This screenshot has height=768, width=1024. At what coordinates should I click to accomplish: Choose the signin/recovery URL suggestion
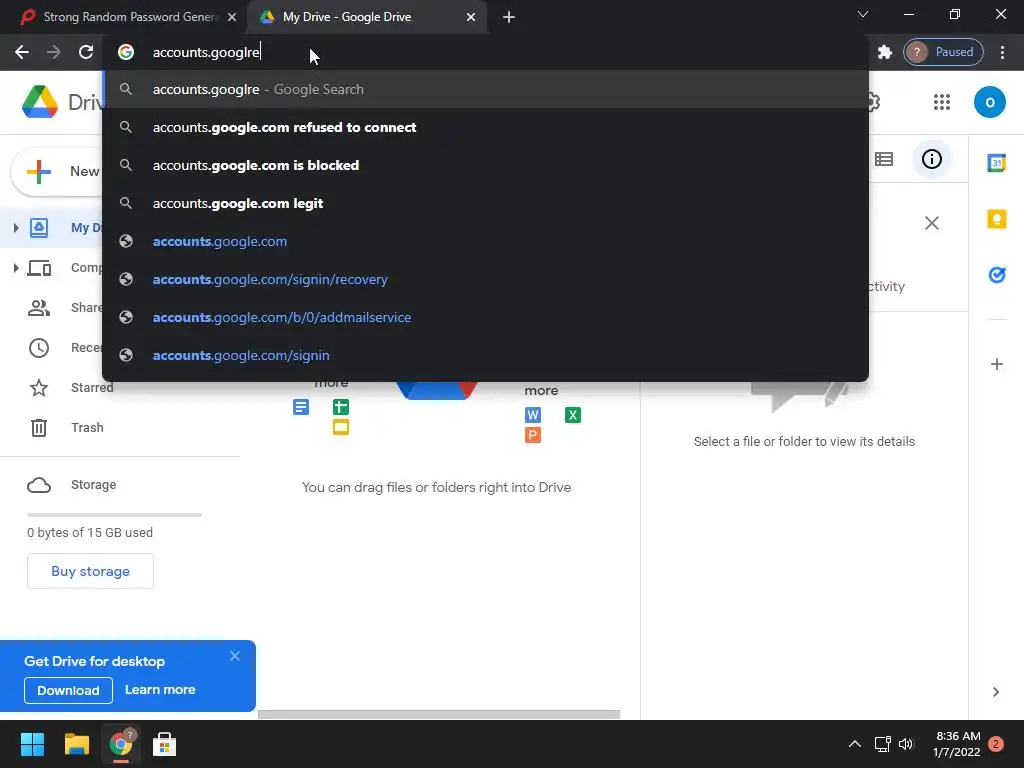[485, 280]
